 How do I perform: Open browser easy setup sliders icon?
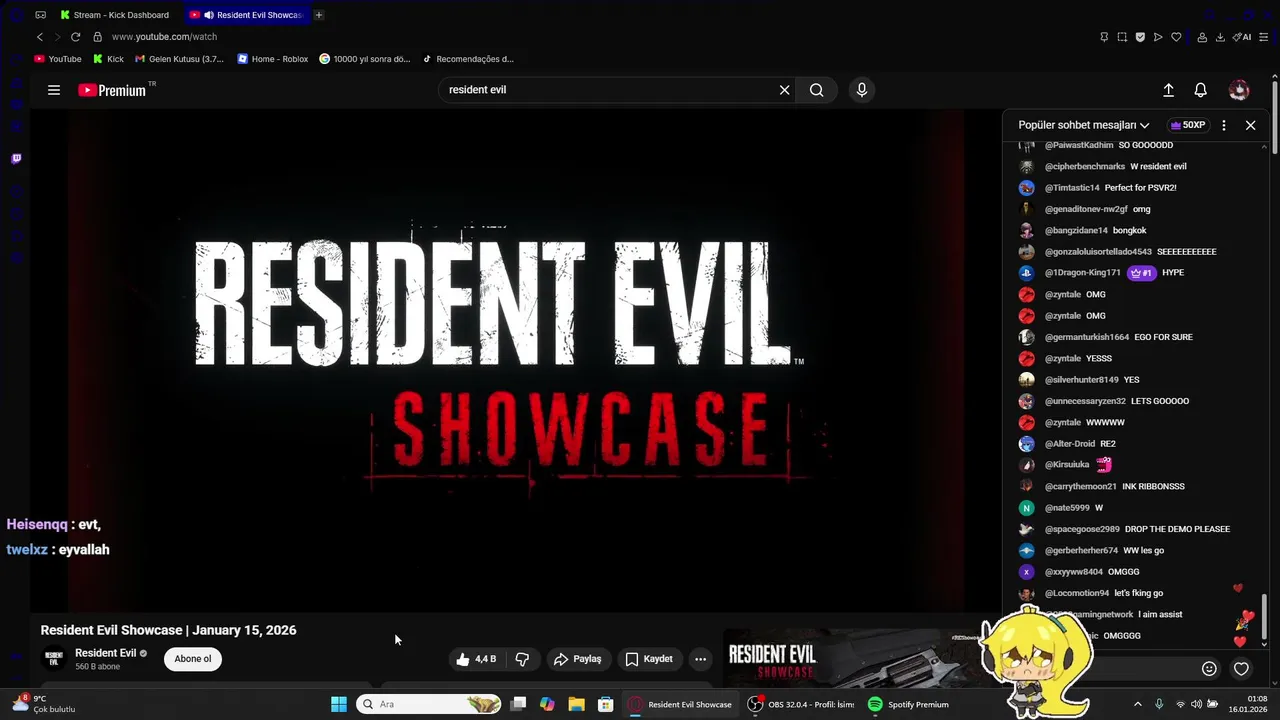point(1266,37)
